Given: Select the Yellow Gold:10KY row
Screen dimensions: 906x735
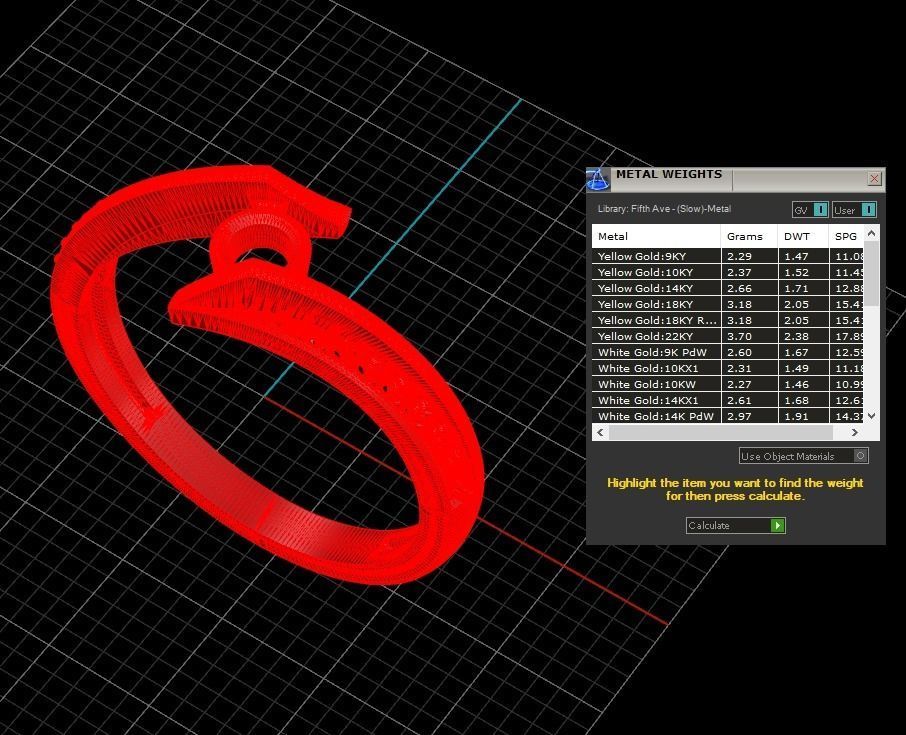Looking at the screenshot, I should (728, 272).
